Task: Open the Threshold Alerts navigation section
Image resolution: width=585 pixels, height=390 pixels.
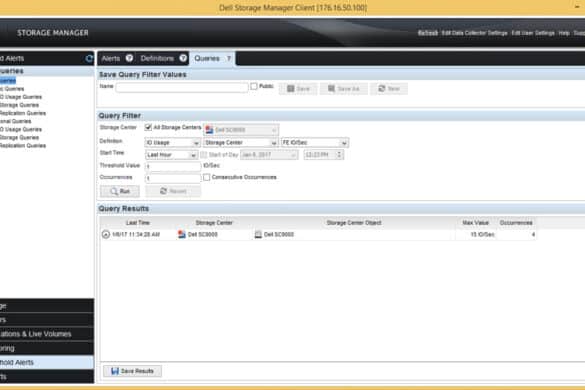Action: click(47, 362)
